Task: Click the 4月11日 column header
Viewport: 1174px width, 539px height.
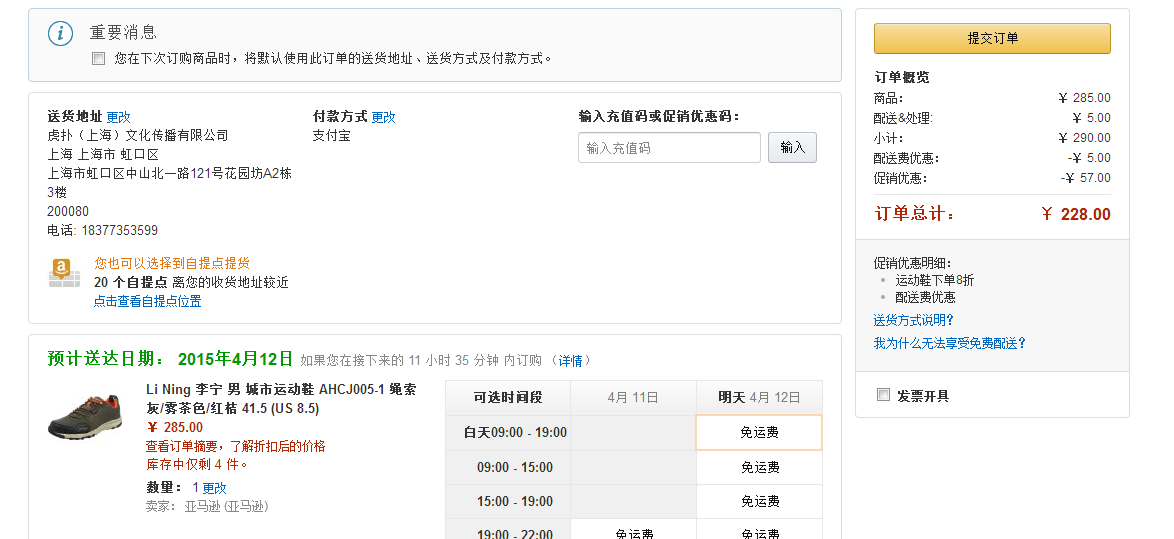Action: 633,398
